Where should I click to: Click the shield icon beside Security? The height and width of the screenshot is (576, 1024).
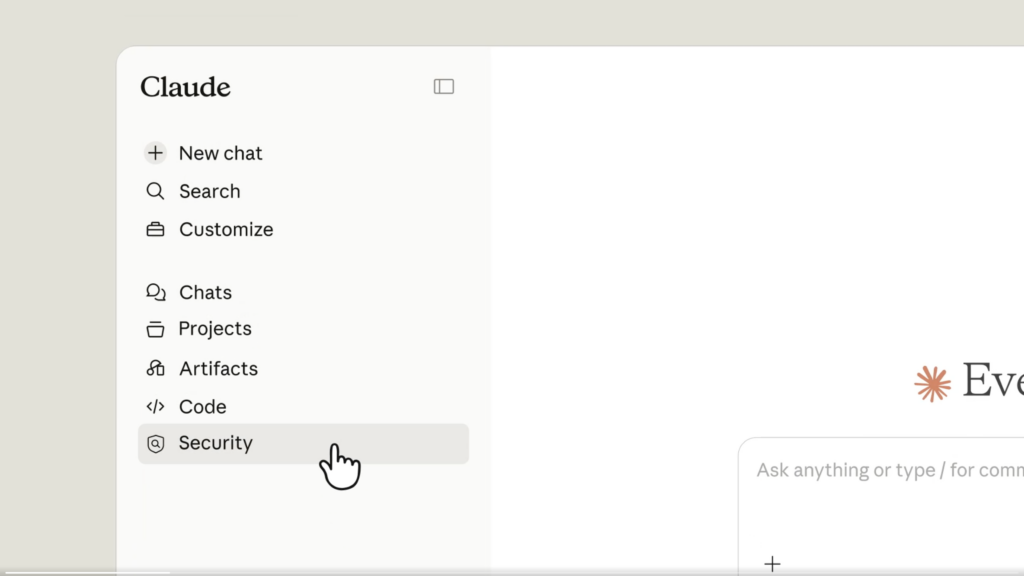click(155, 443)
